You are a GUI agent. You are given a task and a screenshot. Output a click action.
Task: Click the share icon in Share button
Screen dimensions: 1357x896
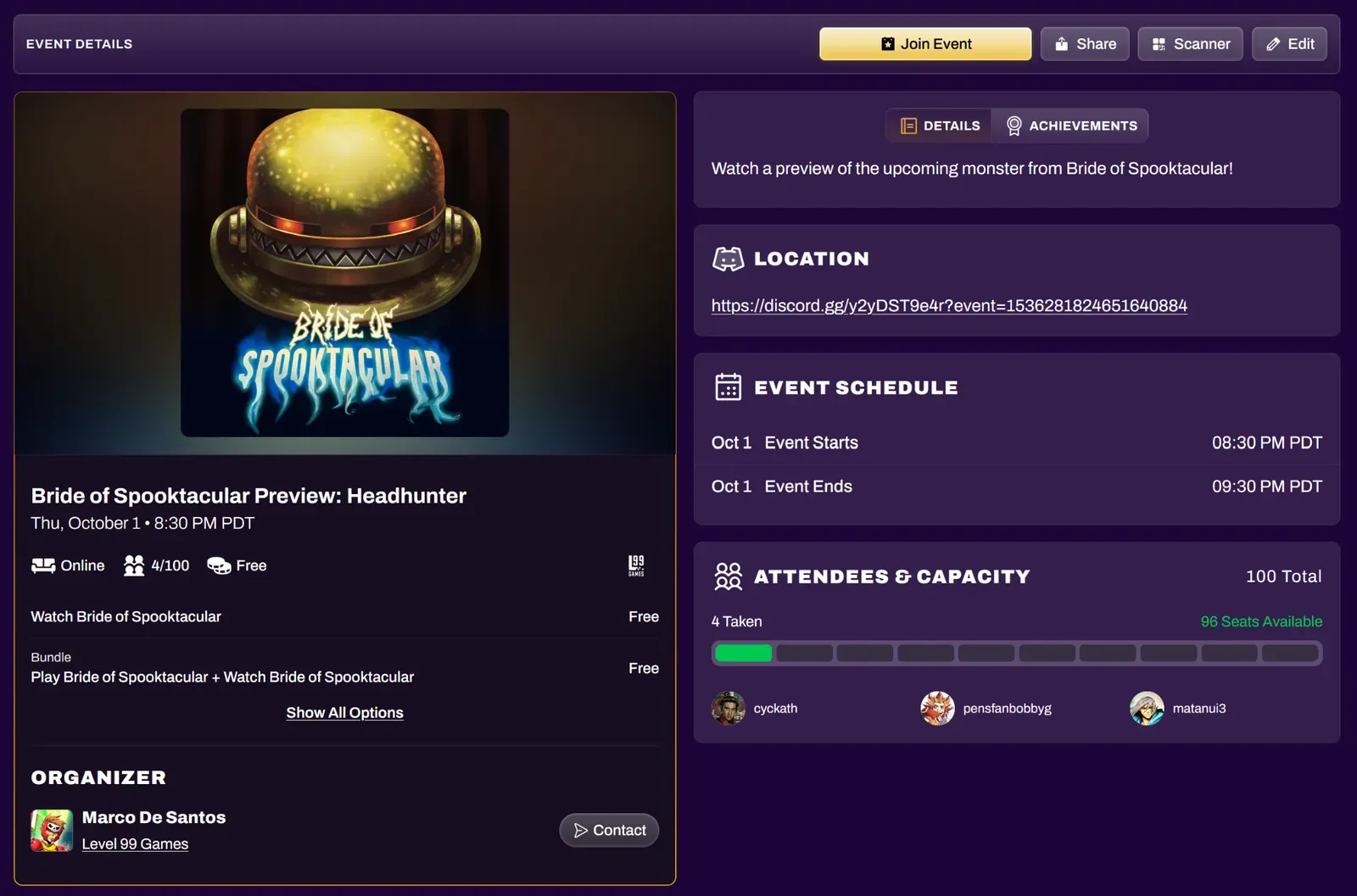coord(1061,44)
